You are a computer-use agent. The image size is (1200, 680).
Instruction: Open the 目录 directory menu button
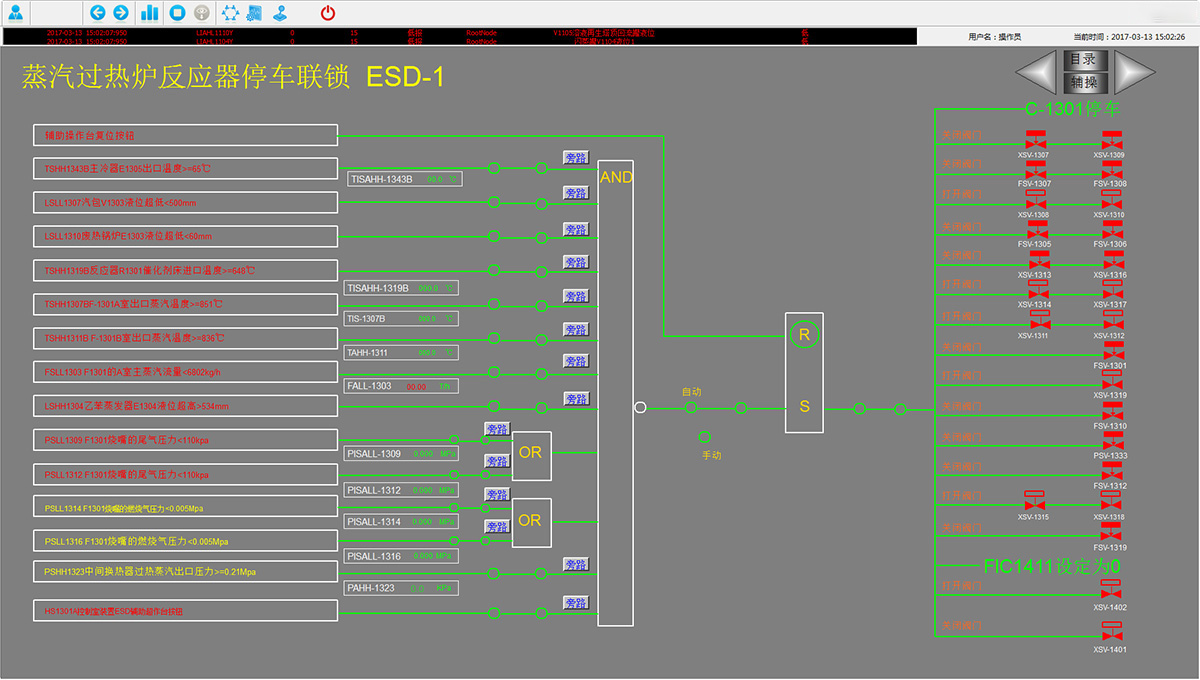pos(1084,60)
